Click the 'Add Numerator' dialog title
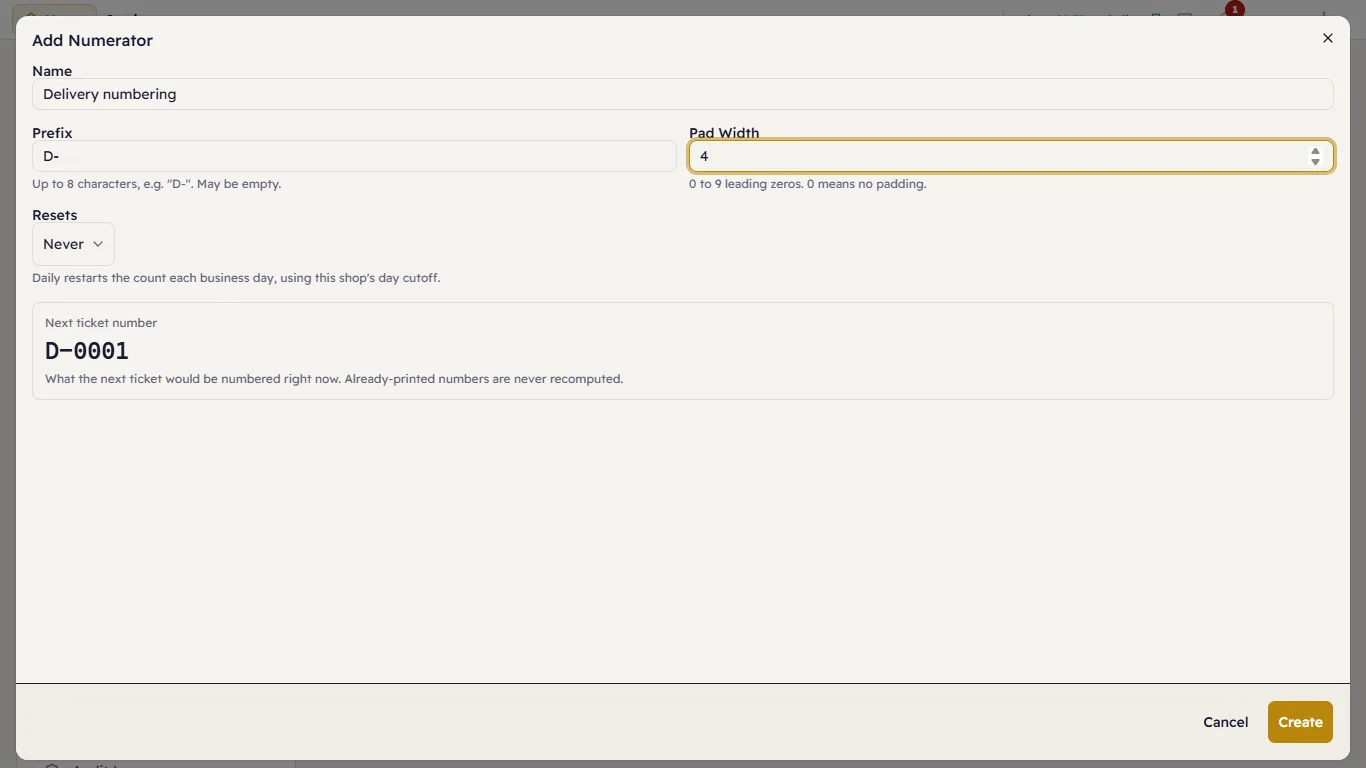The height and width of the screenshot is (768, 1366). (92, 40)
